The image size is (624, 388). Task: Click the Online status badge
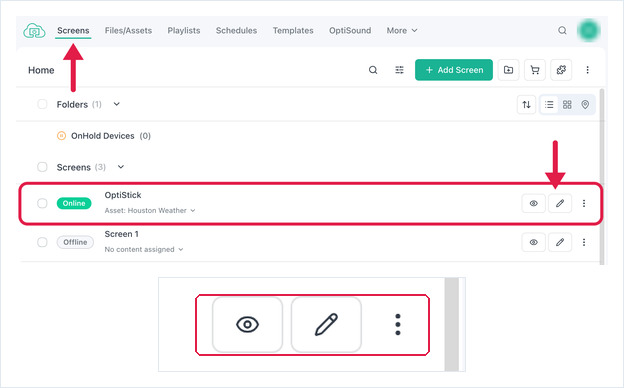click(74, 203)
